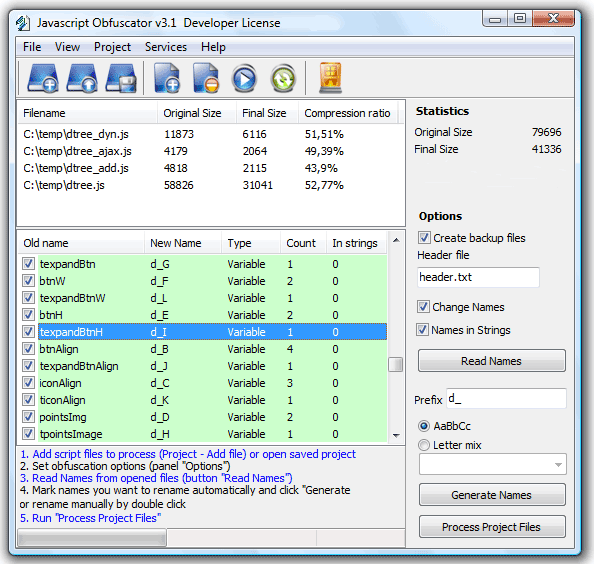Viewport: 594px width, 564px height.
Task: Click the names list scroll-down arrow
Action: [396, 436]
